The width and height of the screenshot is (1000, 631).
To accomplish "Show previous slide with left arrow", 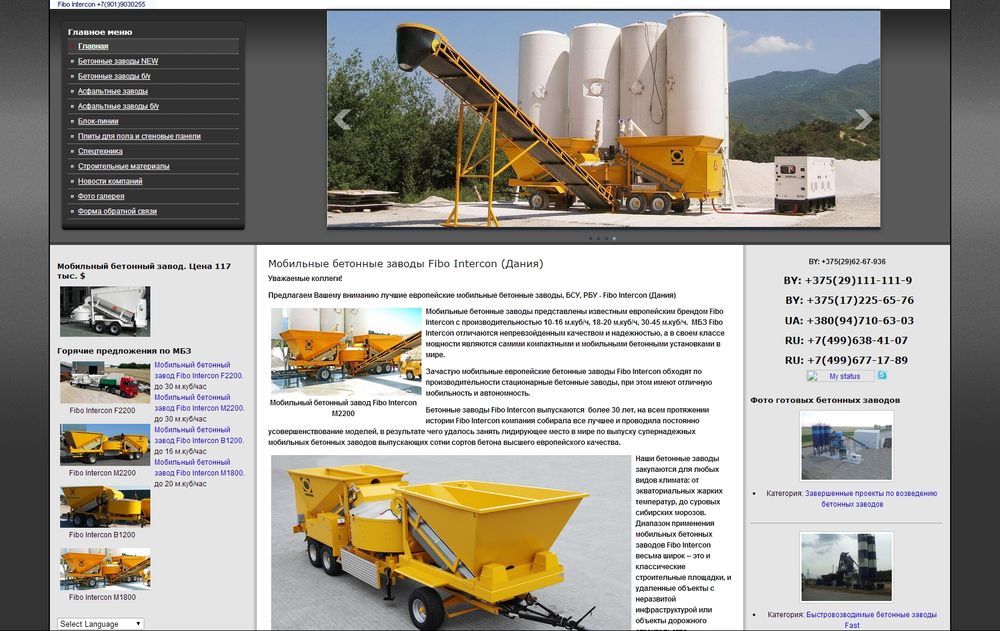I will click(342, 119).
